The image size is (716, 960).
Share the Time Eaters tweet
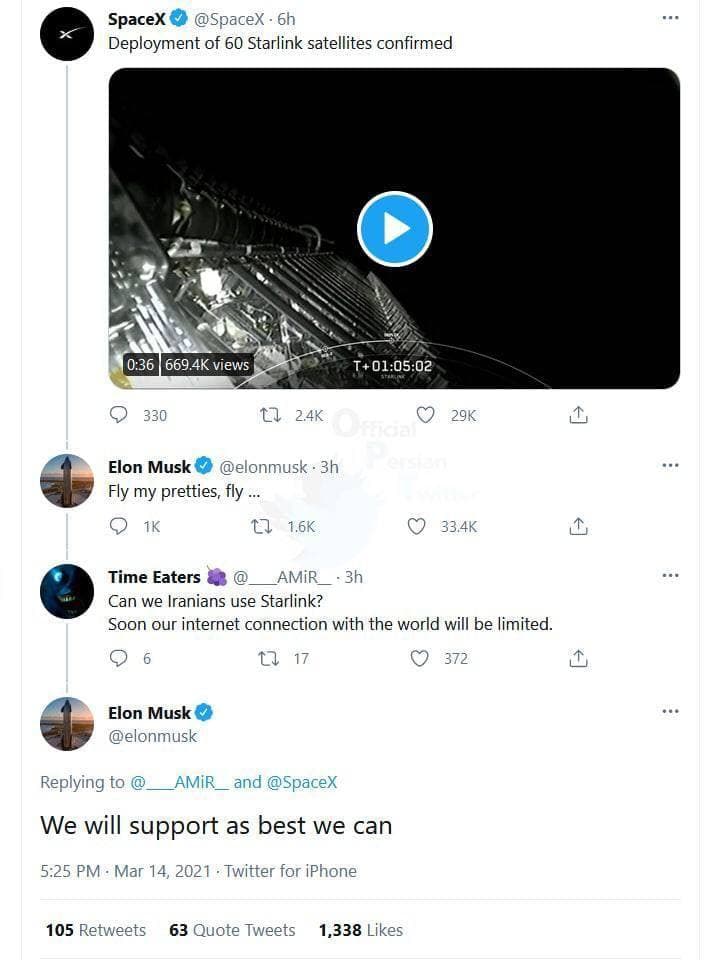tap(578, 658)
